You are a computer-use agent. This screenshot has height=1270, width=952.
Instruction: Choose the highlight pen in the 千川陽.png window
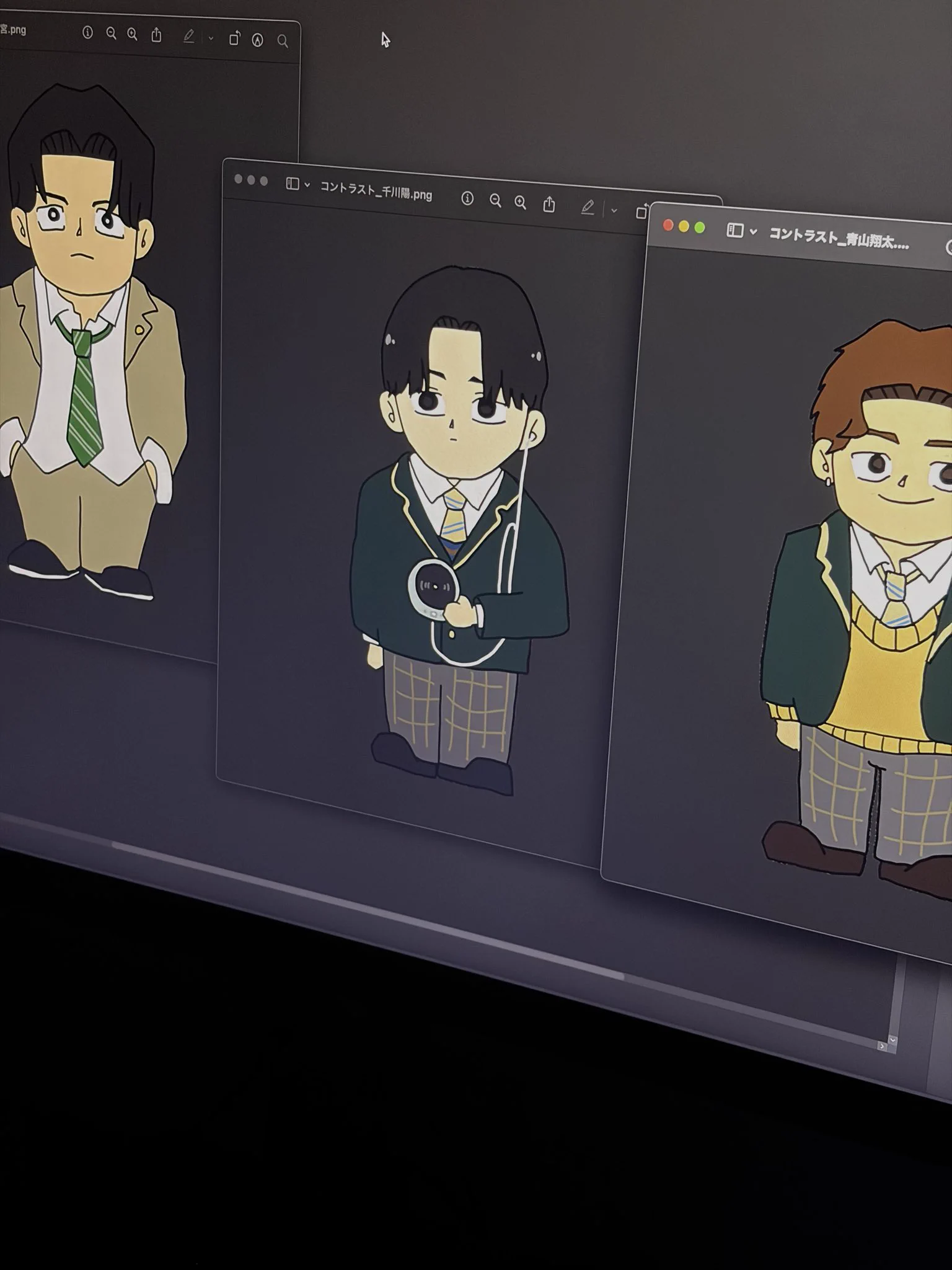click(x=588, y=207)
